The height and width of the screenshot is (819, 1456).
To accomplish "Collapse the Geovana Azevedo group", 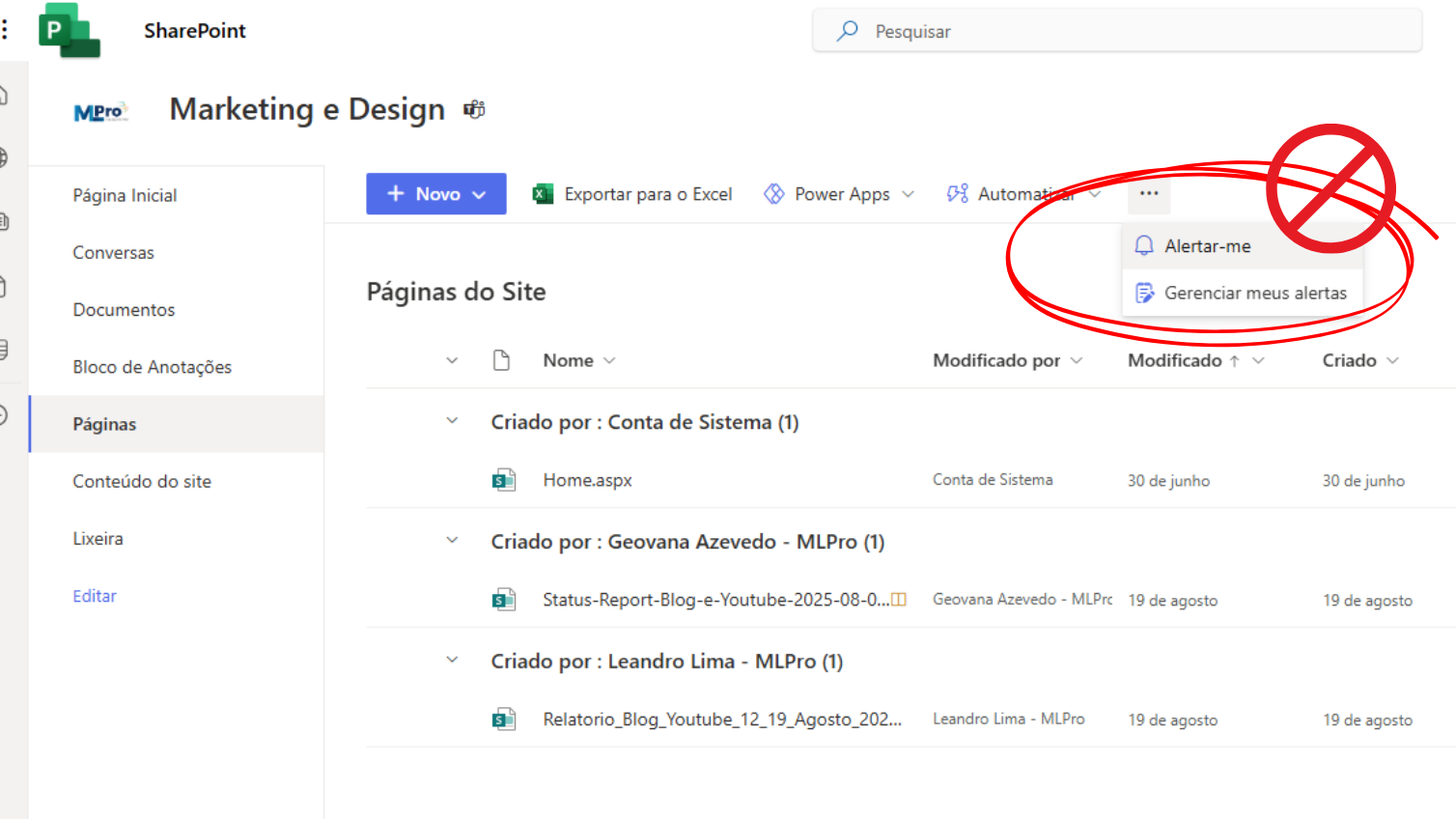I will 452,541.
